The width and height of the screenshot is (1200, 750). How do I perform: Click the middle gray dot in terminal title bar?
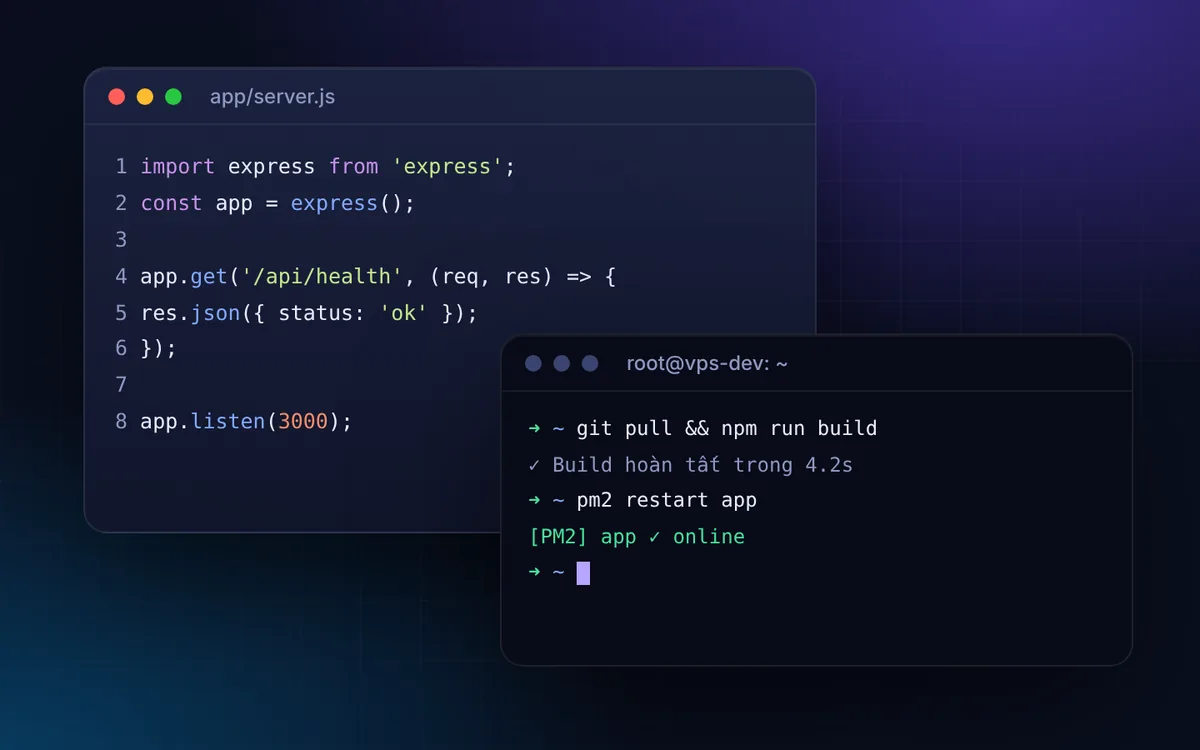point(561,363)
